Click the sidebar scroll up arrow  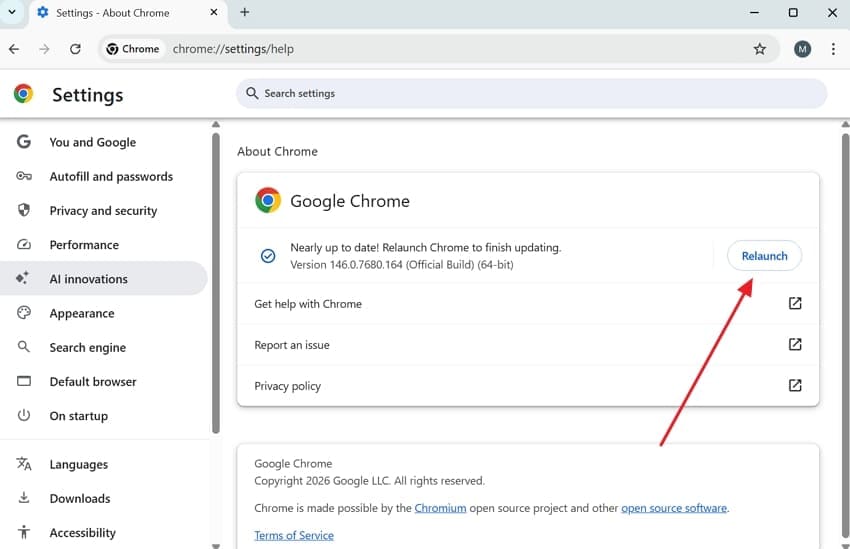[x=216, y=125]
